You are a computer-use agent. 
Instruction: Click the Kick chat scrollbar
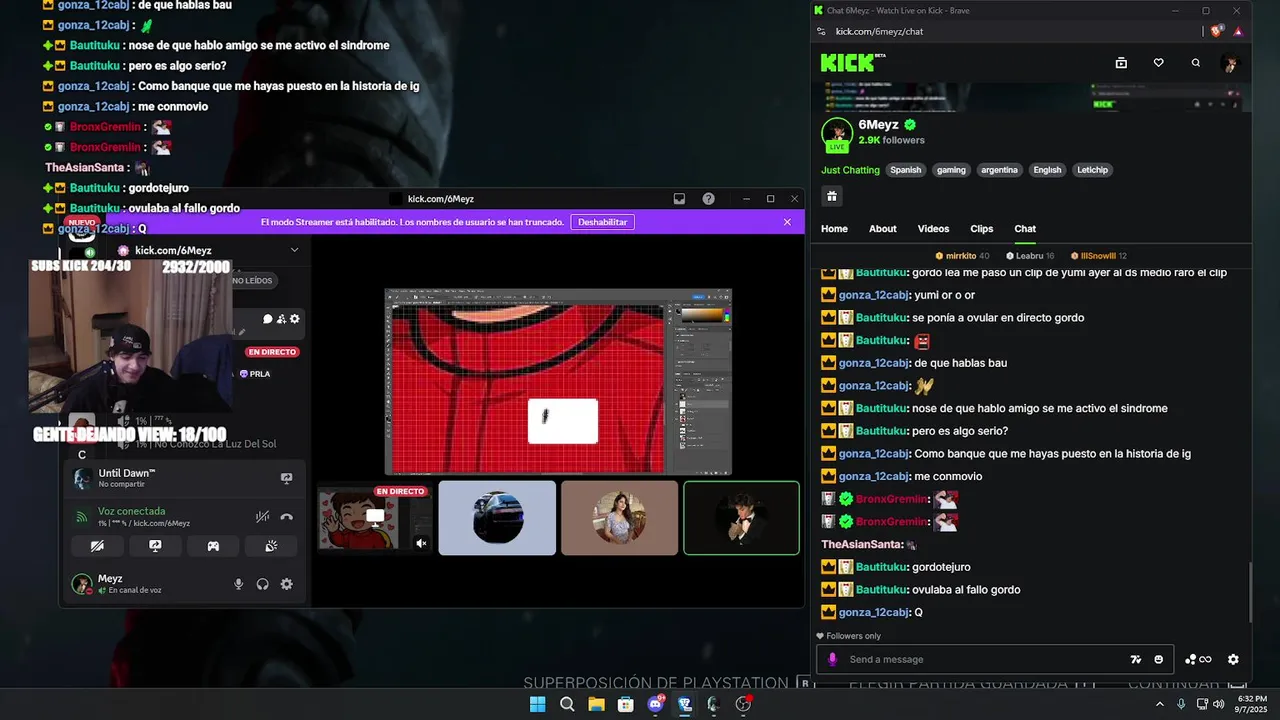(x=1249, y=592)
